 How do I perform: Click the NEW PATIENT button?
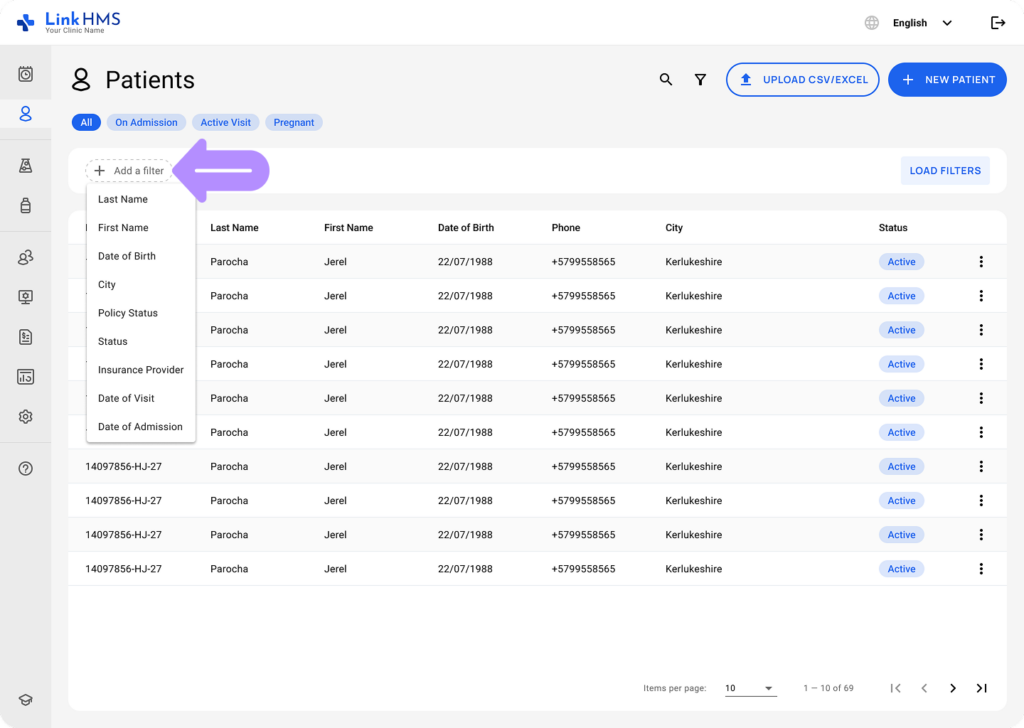point(947,79)
